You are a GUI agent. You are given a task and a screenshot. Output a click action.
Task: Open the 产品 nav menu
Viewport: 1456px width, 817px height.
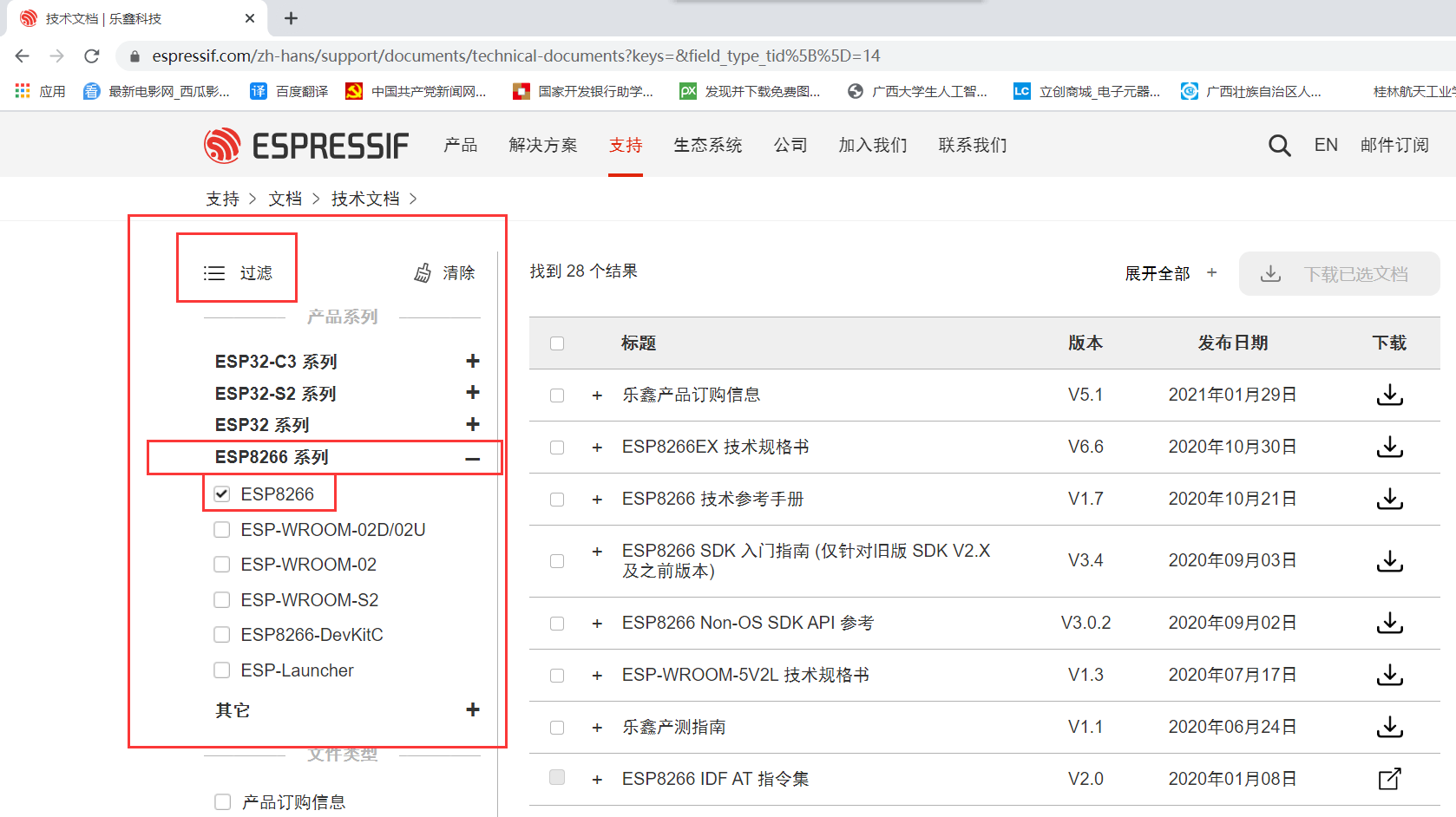pyautogui.click(x=461, y=145)
